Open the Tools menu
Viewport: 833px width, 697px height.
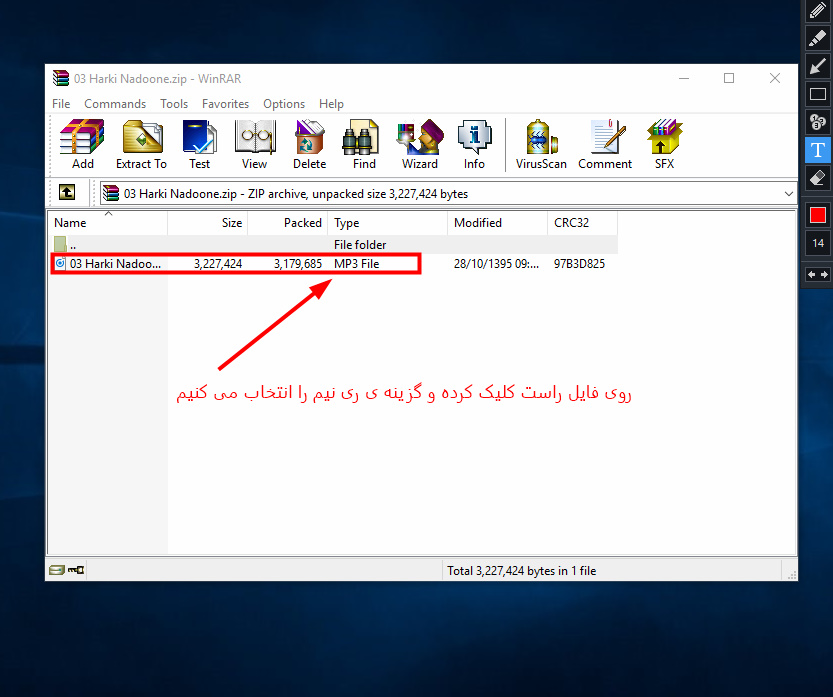174,104
